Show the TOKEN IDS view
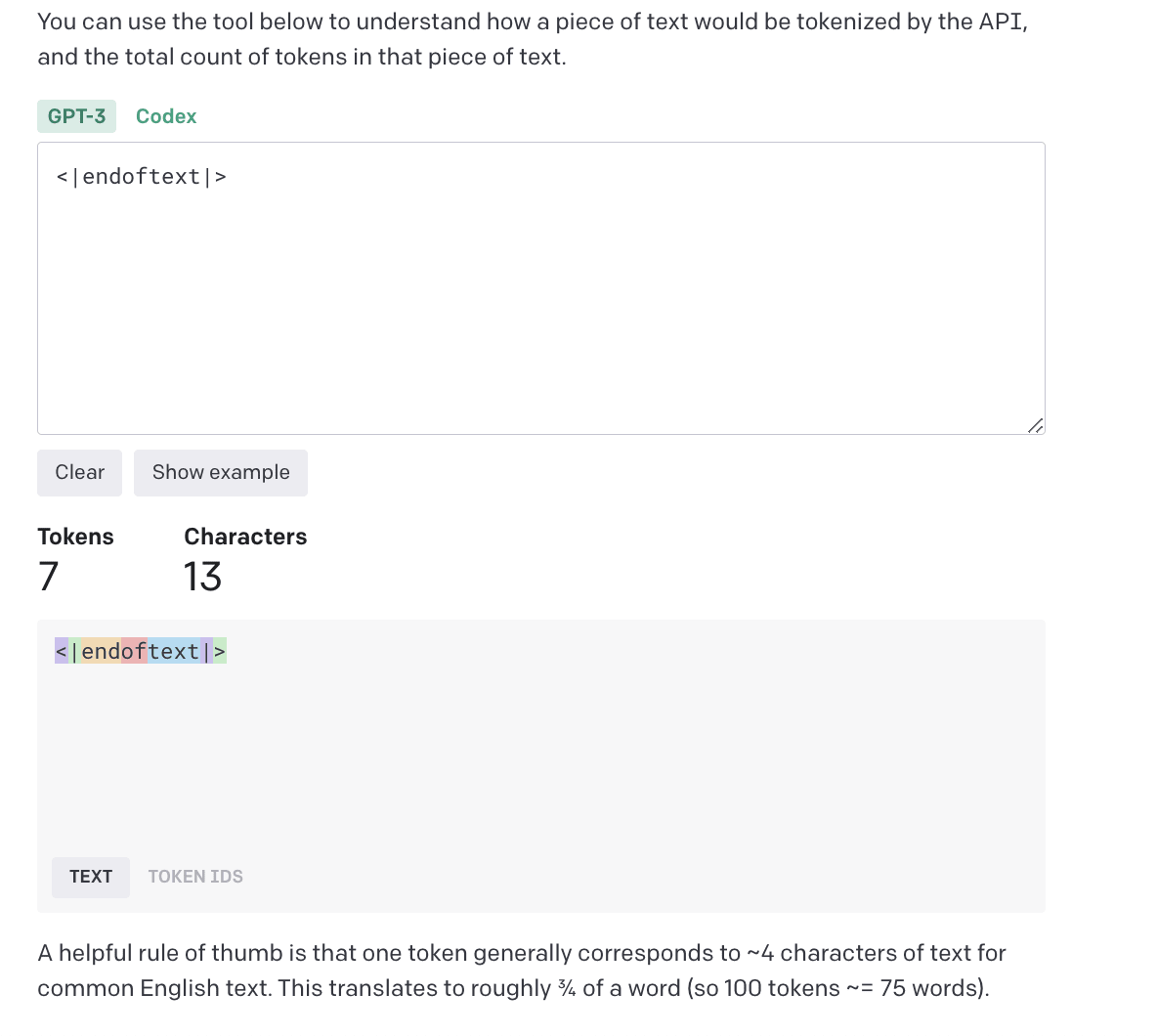This screenshot has height=1036, width=1157. (x=195, y=877)
